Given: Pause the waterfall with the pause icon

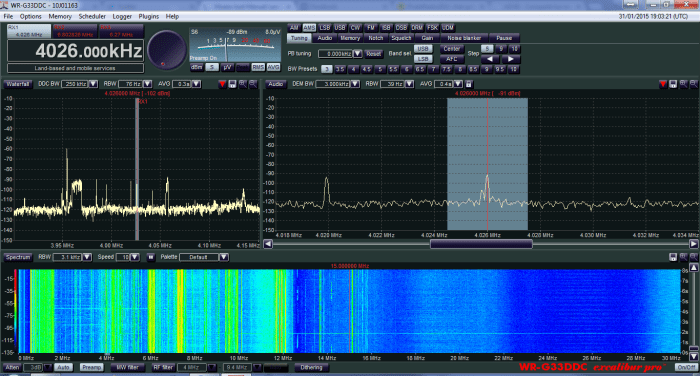Looking at the screenshot, I should pos(151,257).
